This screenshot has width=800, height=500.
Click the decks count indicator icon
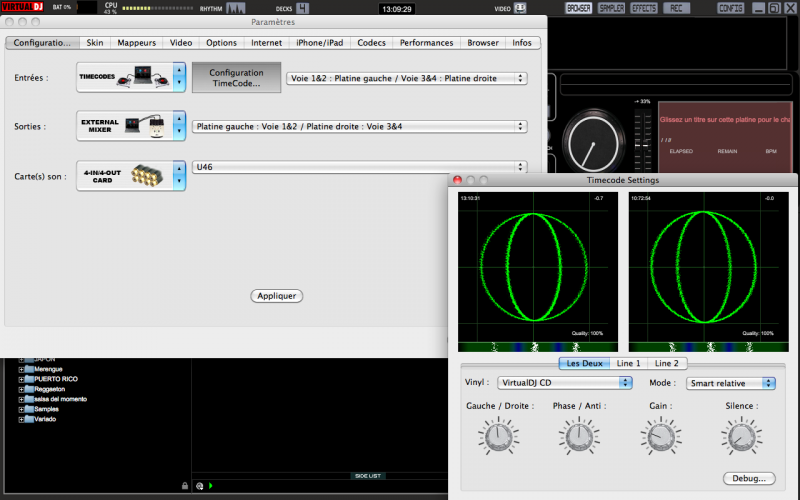tap(303, 9)
